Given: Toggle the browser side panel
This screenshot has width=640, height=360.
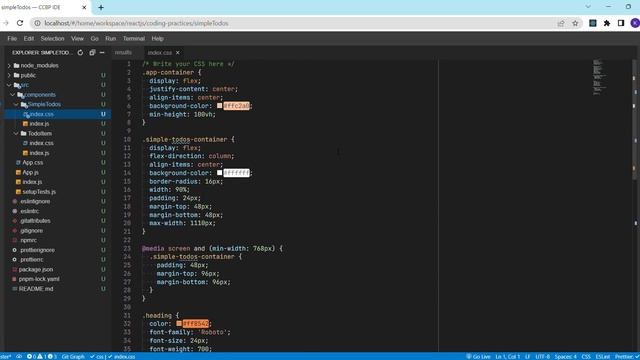Looking at the screenshot, I should tap(621, 23).
